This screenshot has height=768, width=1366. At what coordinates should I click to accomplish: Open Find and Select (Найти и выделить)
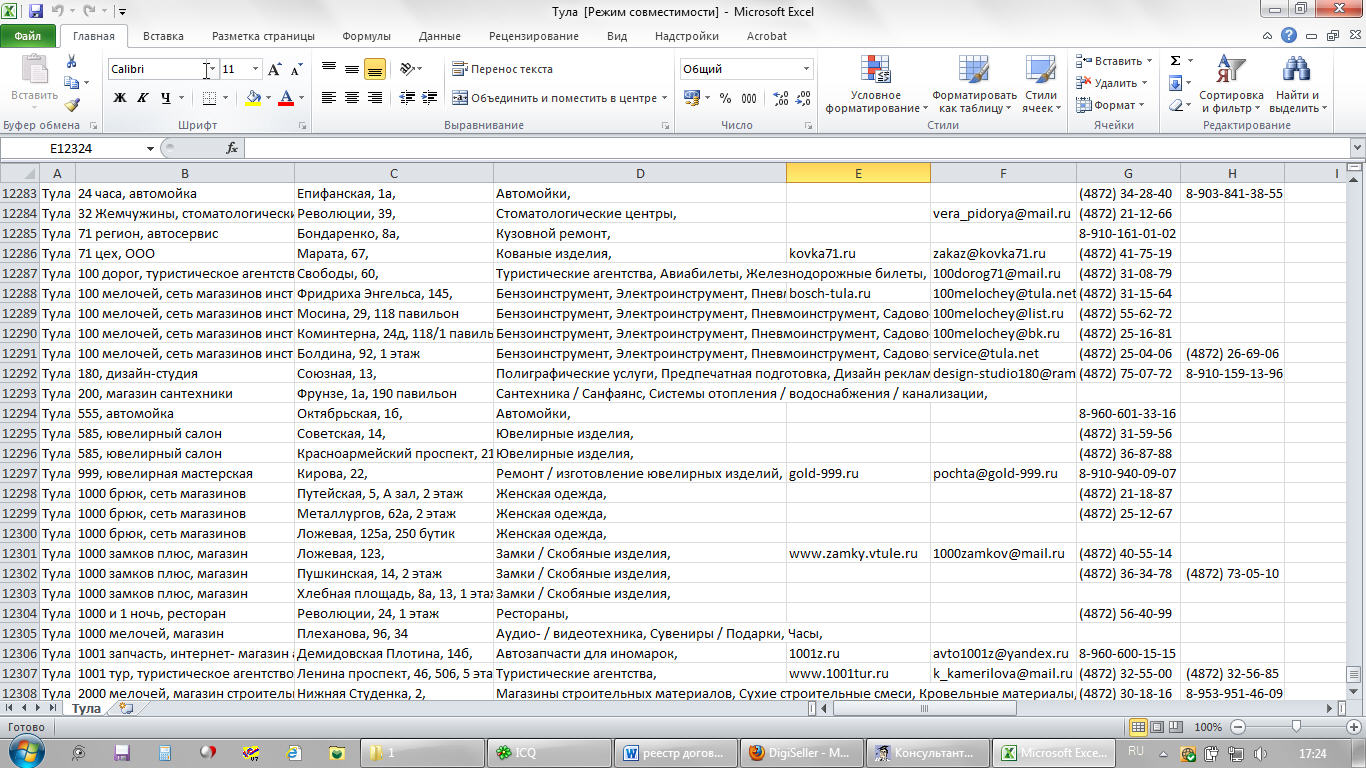pos(1298,84)
